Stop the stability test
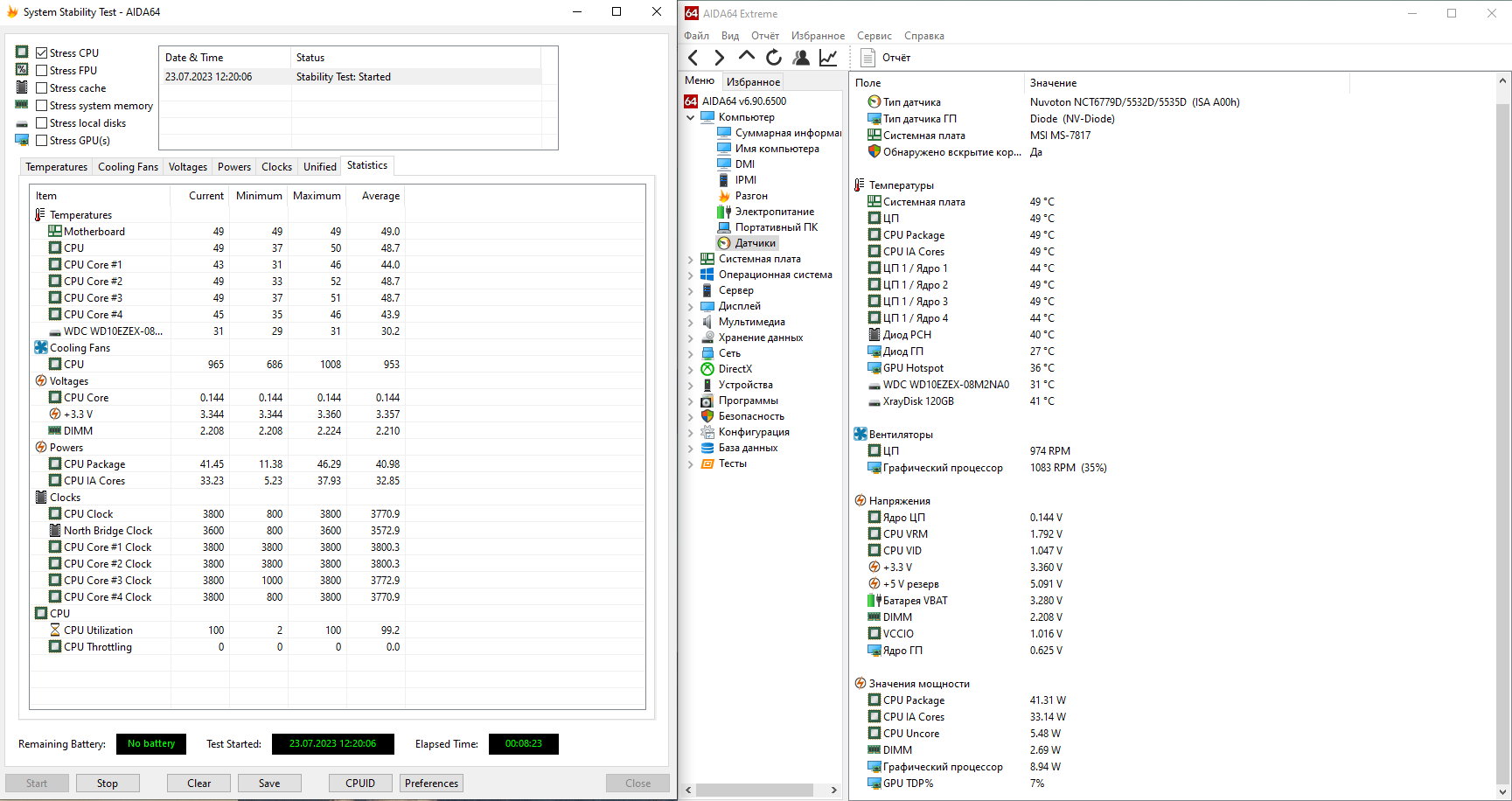The image size is (1512, 801). pos(108,784)
